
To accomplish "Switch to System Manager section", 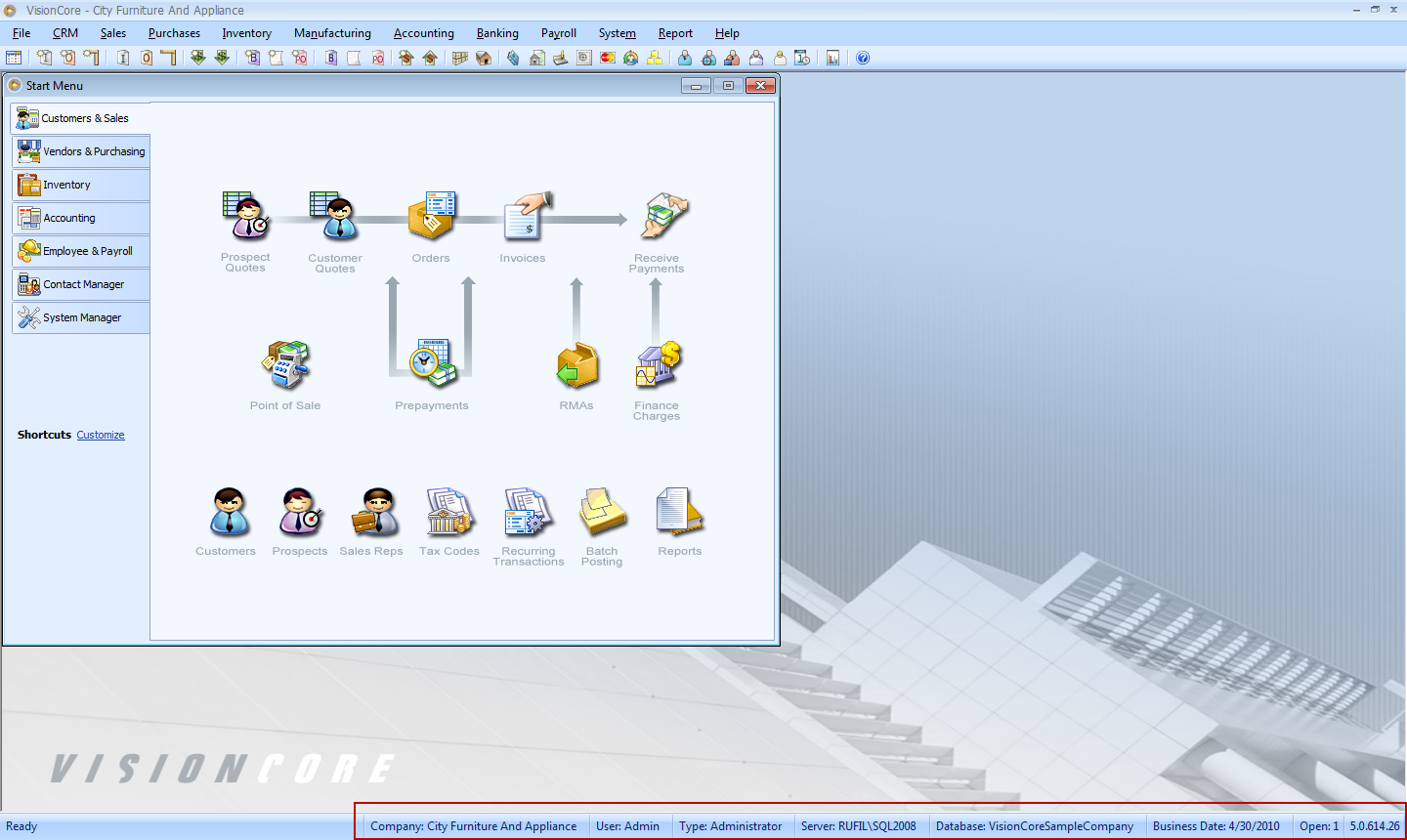I will point(81,317).
